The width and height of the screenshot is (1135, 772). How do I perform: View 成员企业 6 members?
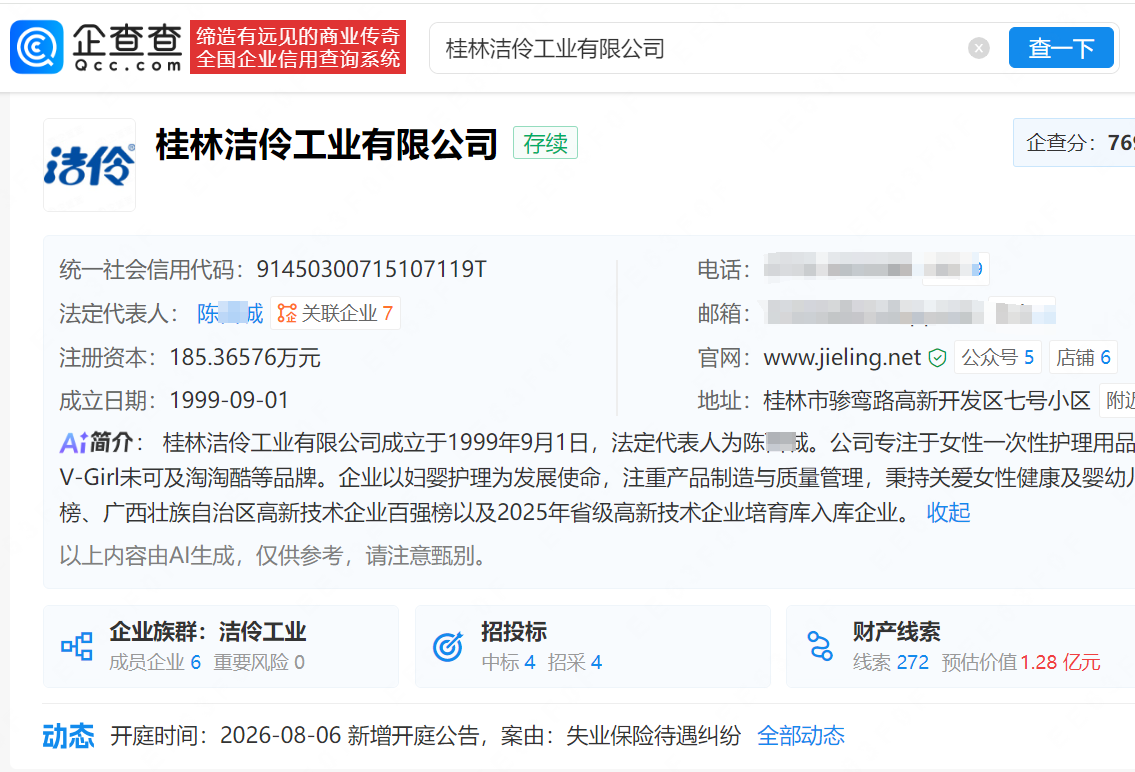pos(155,662)
